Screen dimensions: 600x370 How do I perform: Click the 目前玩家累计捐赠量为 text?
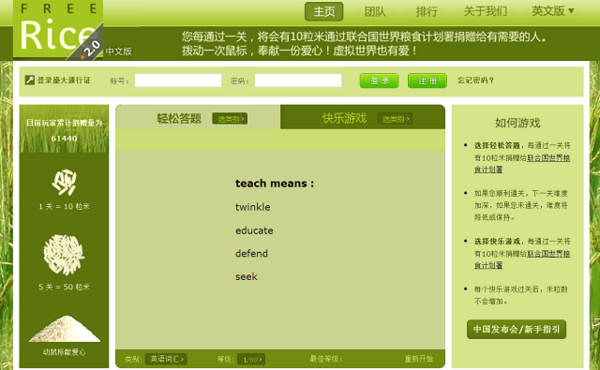(64, 123)
